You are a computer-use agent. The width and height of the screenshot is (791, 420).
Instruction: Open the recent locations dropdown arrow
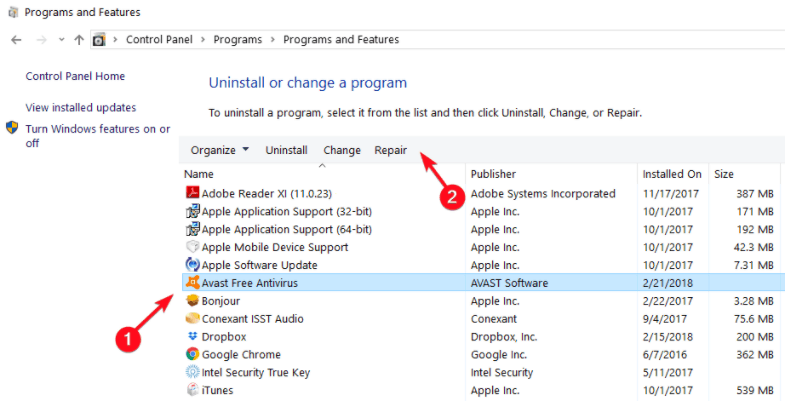(x=61, y=39)
